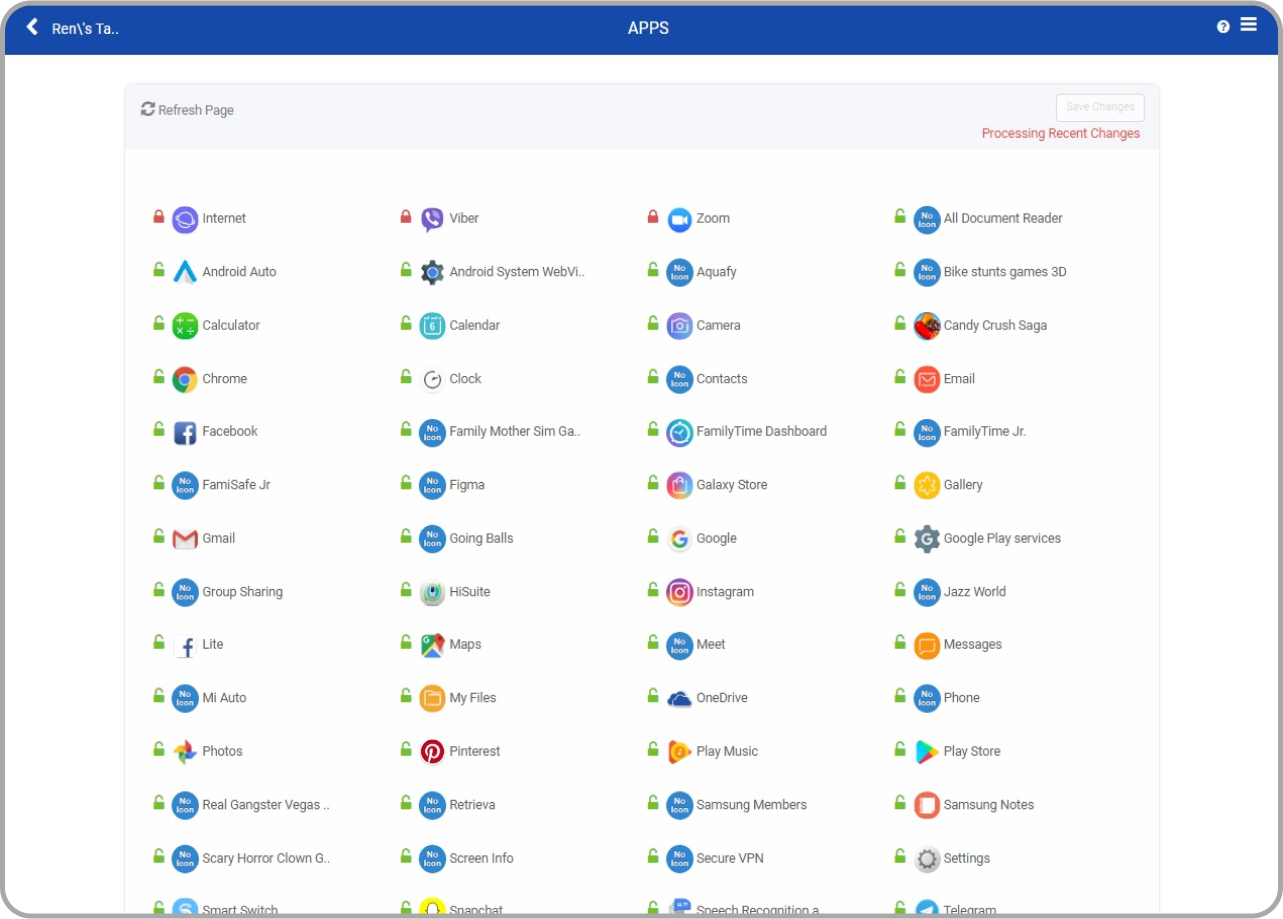Click the Bike stunts games 3D label
The image size is (1283, 919).
[x=1005, y=272]
